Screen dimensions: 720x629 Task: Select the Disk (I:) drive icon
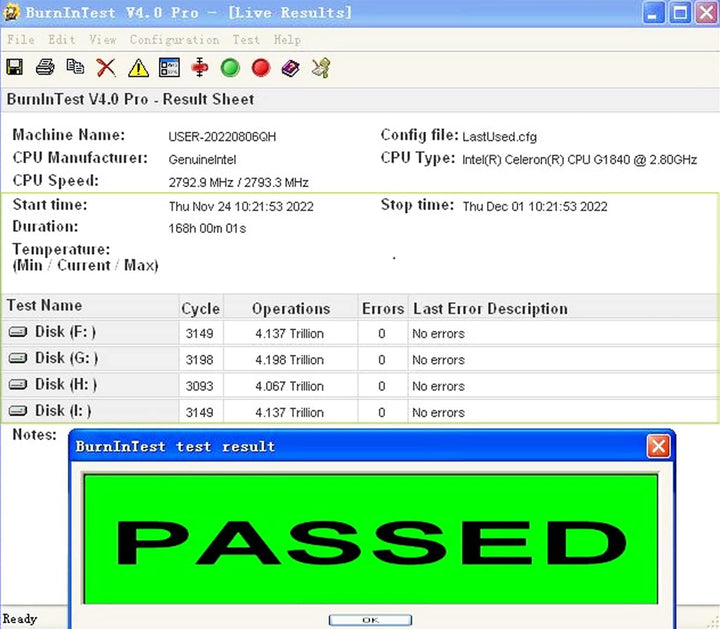[x=18, y=410]
